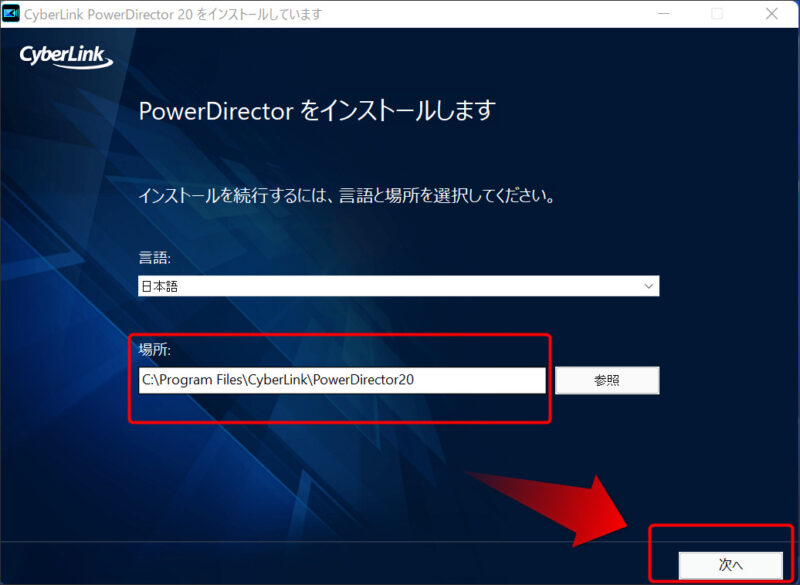The image size is (800, 585).
Task: Click the 'インストールを続行するには' instruction text
Action: click(x=347, y=195)
